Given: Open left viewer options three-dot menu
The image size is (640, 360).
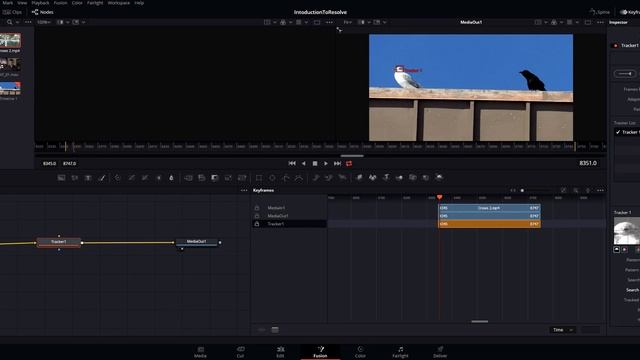Looking at the screenshot, I should point(329,22).
